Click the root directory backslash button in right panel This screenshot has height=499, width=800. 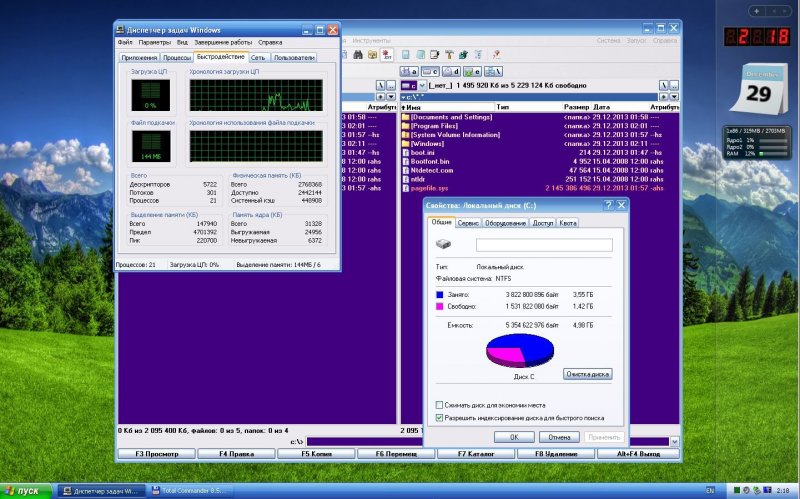(x=664, y=85)
